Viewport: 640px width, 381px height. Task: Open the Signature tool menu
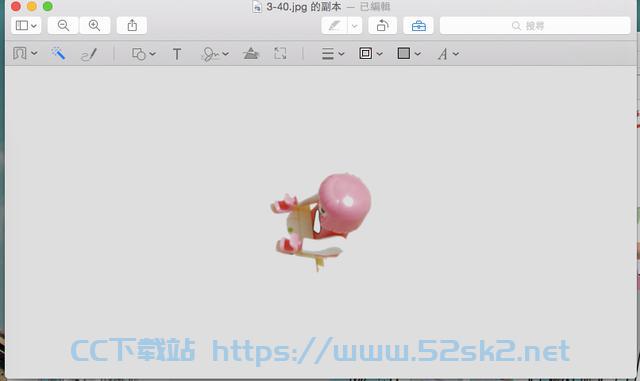(215, 54)
